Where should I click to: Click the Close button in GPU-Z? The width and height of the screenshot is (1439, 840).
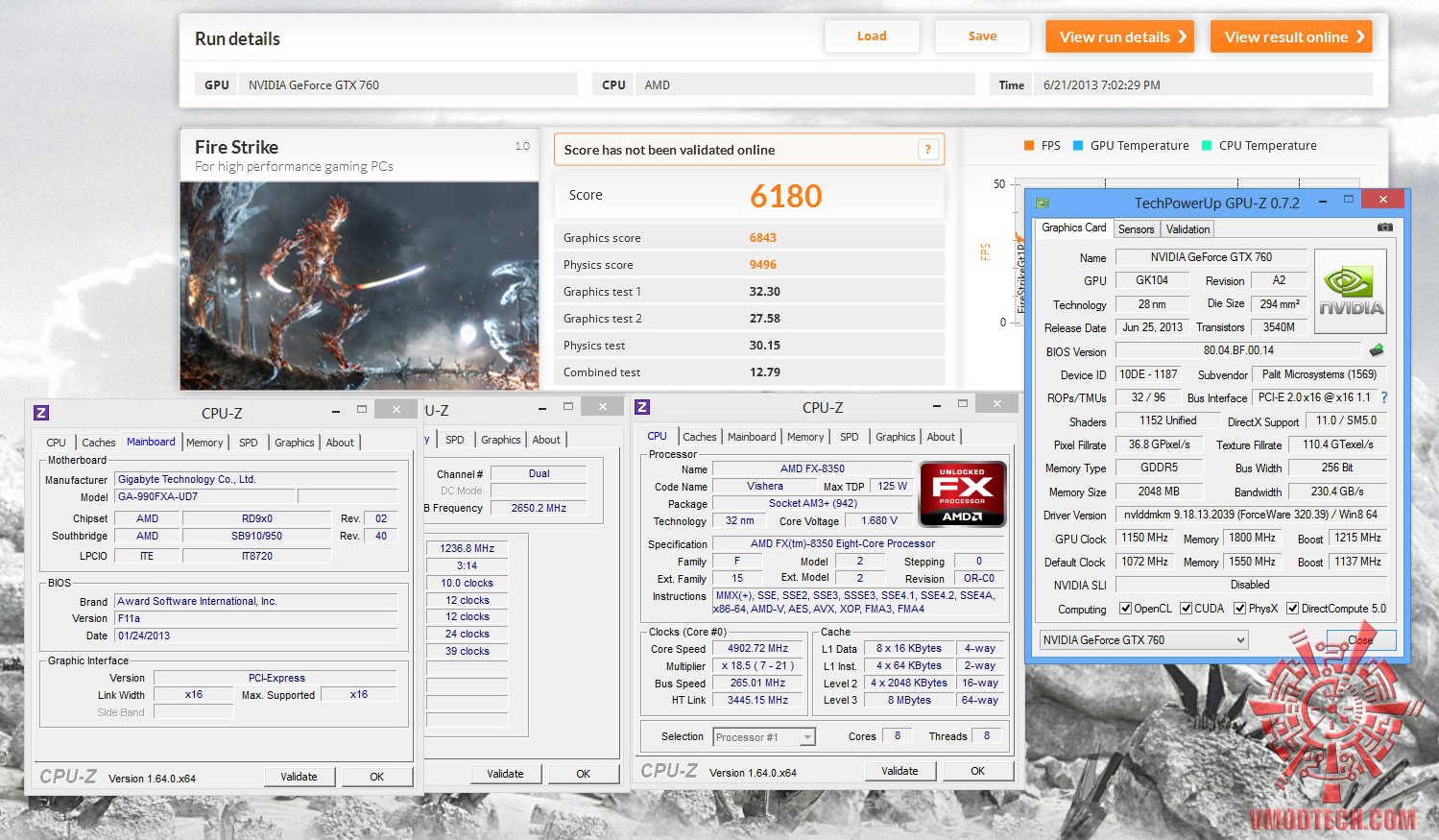pos(1361,640)
